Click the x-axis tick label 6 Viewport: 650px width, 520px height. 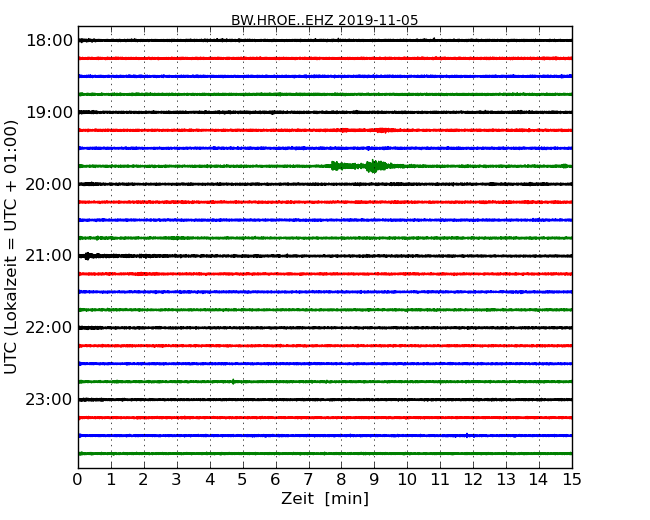click(275, 479)
